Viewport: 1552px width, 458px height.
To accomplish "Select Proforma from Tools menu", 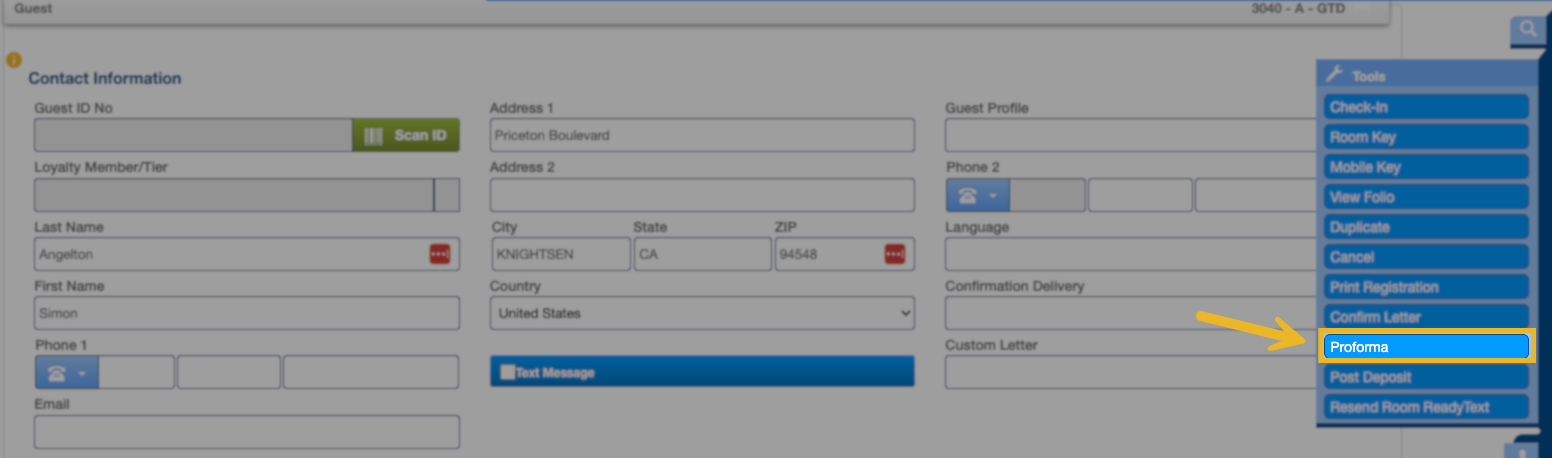I will (x=1427, y=347).
